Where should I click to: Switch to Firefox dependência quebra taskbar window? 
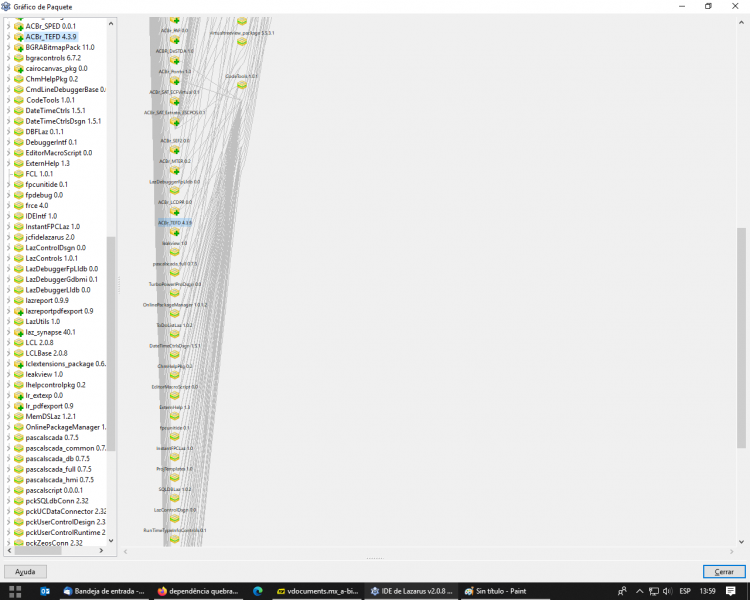point(198,591)
